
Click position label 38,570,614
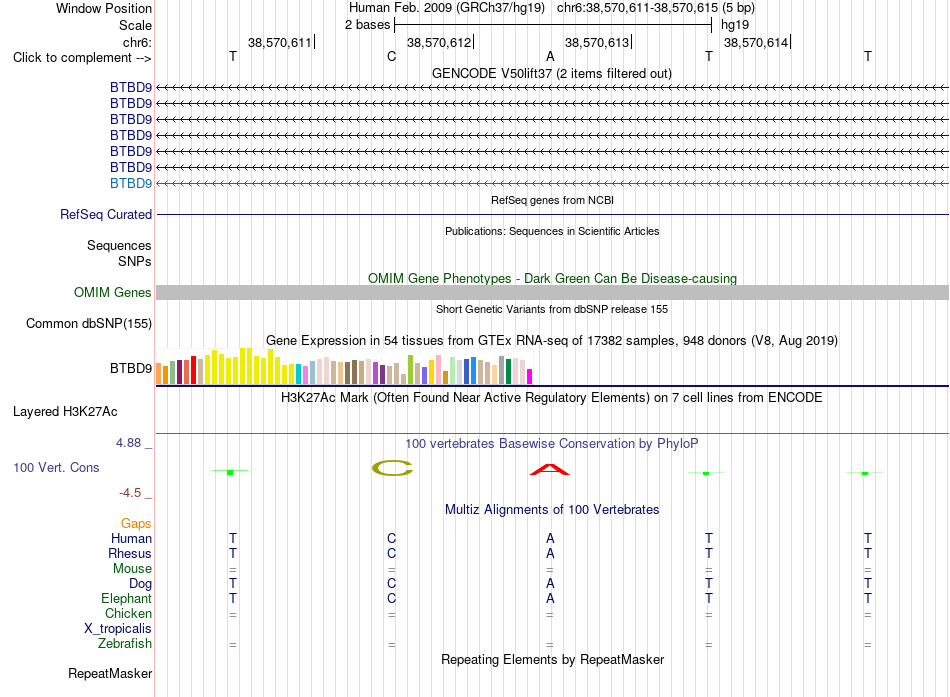click(756, 42)
